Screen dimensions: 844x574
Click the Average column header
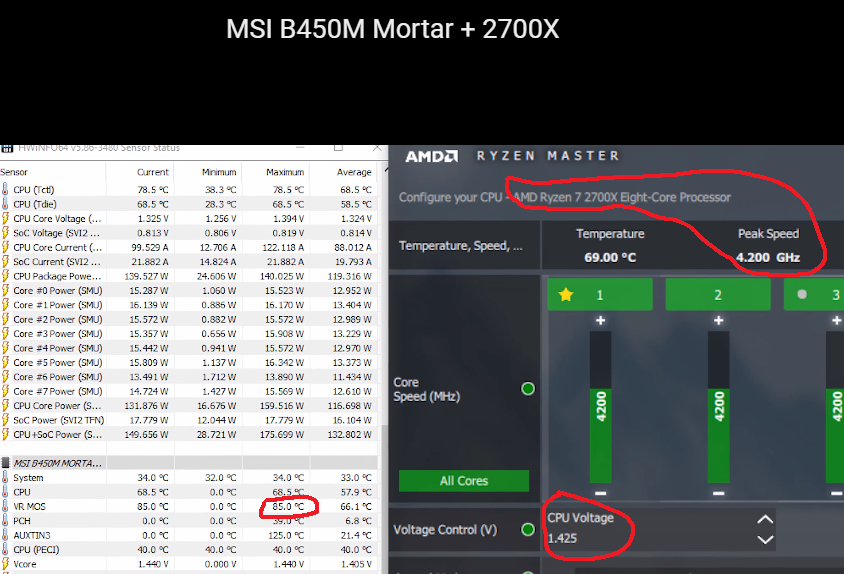click(344, 172)
